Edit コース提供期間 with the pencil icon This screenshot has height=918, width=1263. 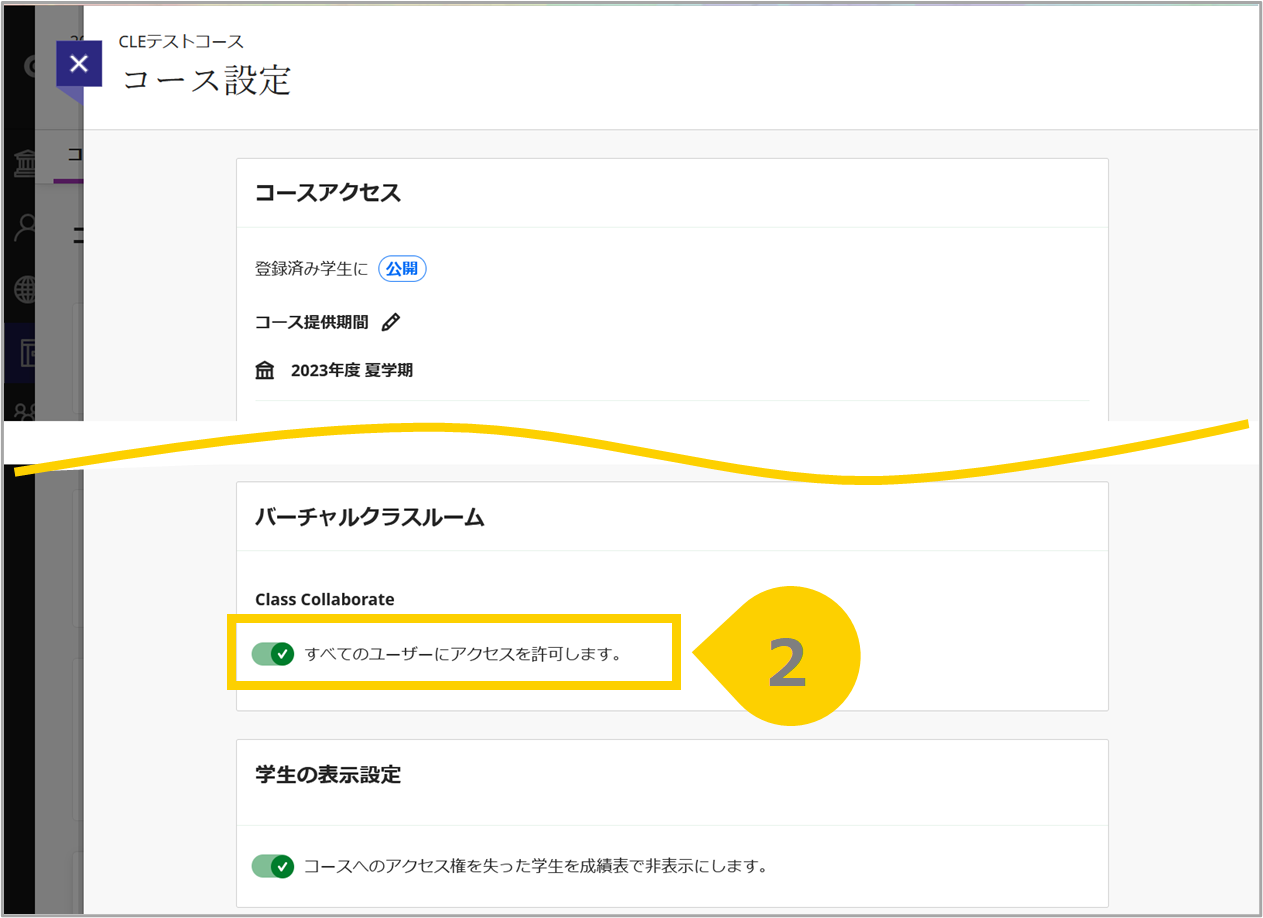(391, 322)
